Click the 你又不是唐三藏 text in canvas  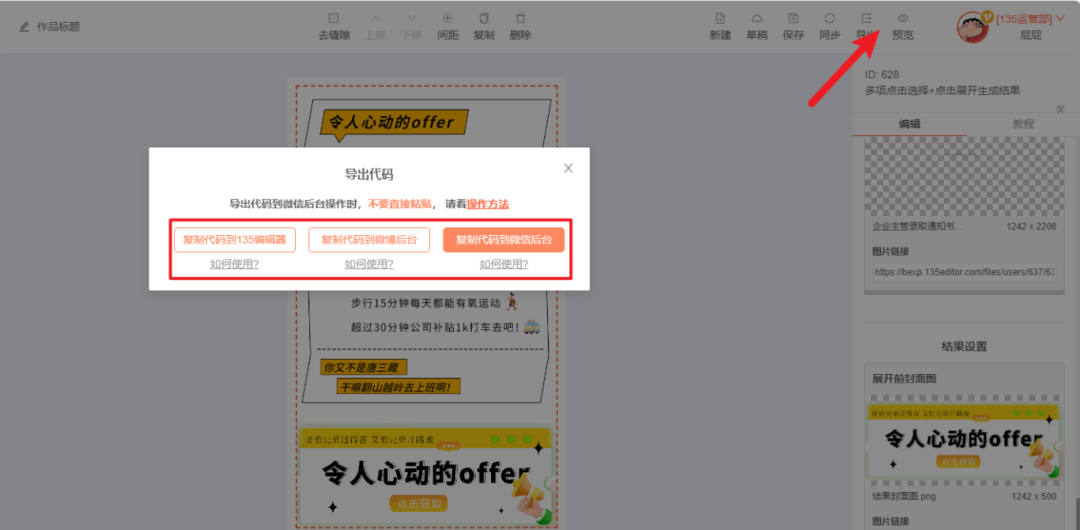tap(364, 368)
